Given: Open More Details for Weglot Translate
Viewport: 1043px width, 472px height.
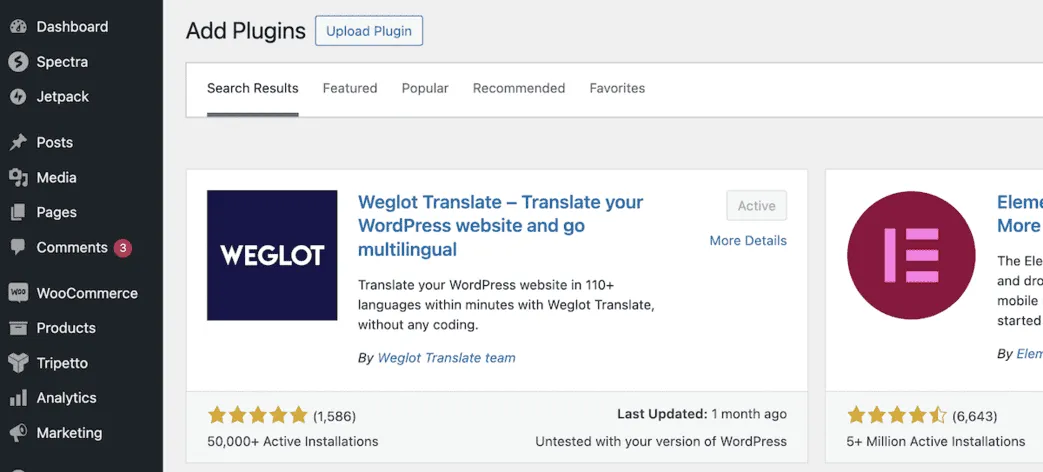Looking at the screenshot, I should tap(748, 241).
